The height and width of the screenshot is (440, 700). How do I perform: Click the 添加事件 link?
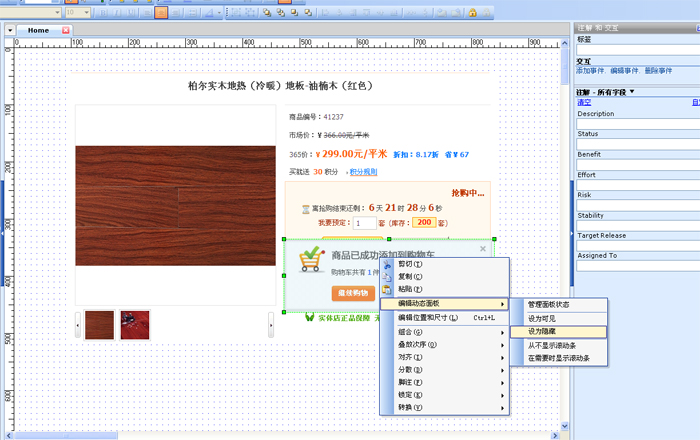[x=589, y=71]
